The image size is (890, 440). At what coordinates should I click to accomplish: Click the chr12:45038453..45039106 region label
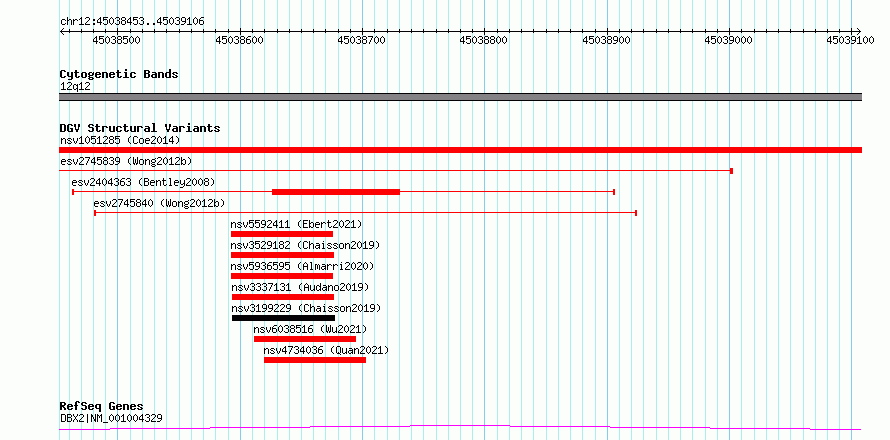pos(132,22)
